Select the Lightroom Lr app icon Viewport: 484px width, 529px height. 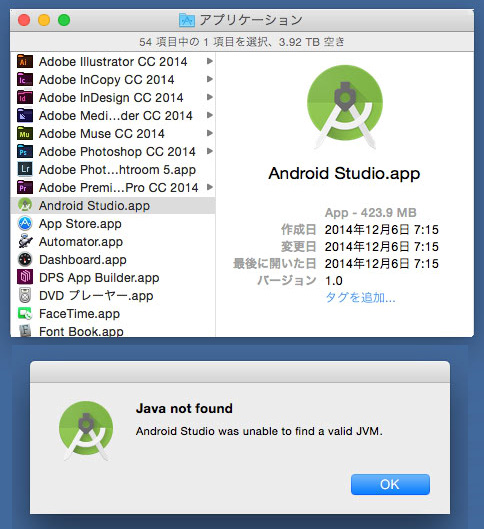pos(25,169)
